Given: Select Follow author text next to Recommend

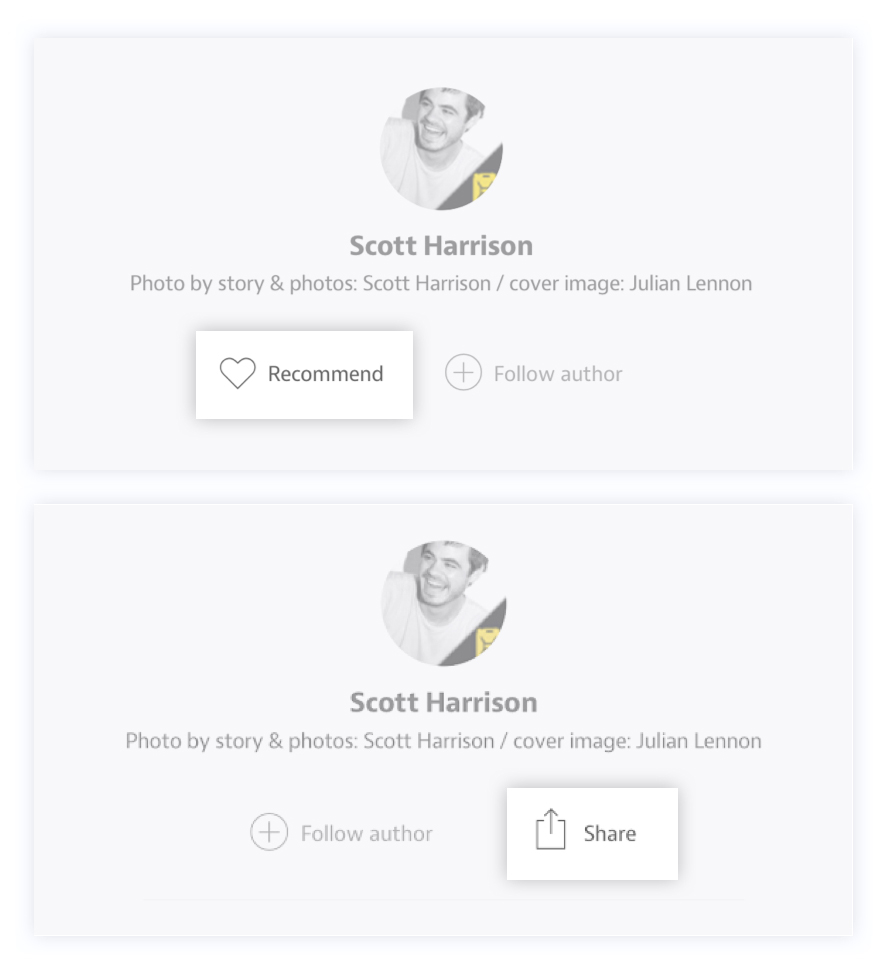Looking at the screenshot, I should pyautogui.click(x=558, y=374).
